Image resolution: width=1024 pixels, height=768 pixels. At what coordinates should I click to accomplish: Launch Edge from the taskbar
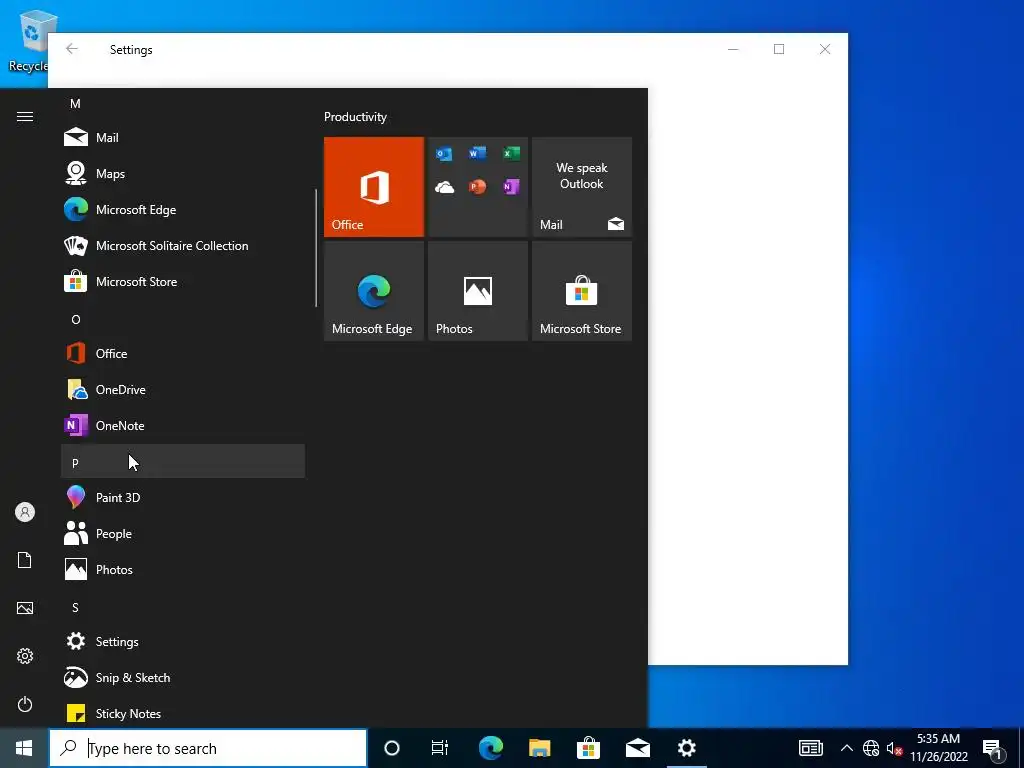click(x=490, y=748)
